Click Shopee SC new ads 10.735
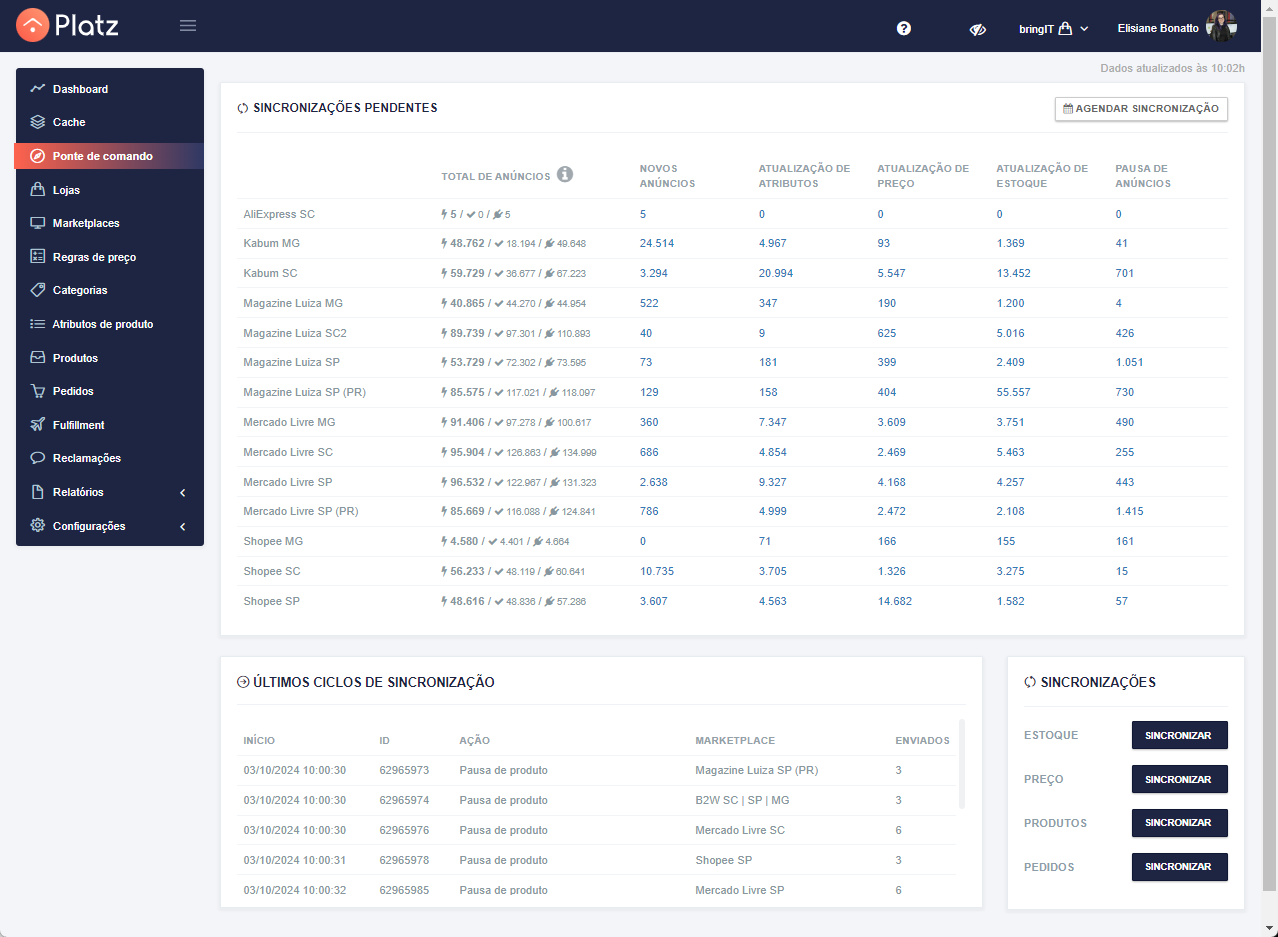 tap(657, 571)
